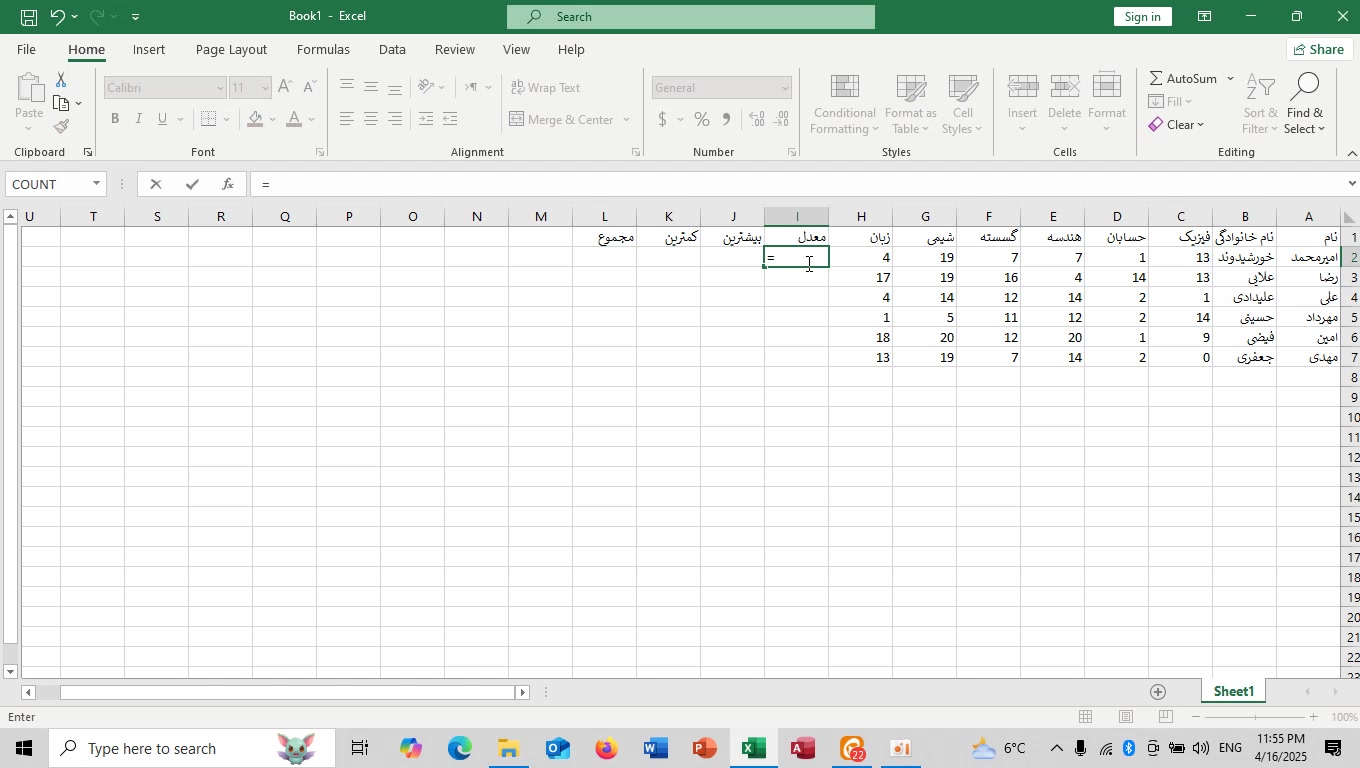Viewport: 1360px width, 768px height.
Task: Click the Align Left icon
Action: click(346, 120)
